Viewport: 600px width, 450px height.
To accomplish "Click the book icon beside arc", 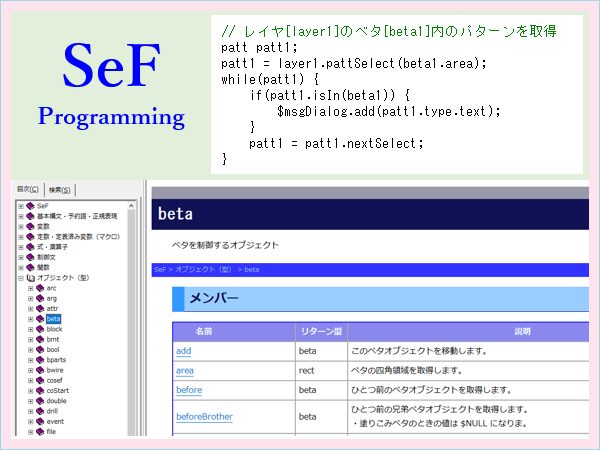I will [41, 288].
